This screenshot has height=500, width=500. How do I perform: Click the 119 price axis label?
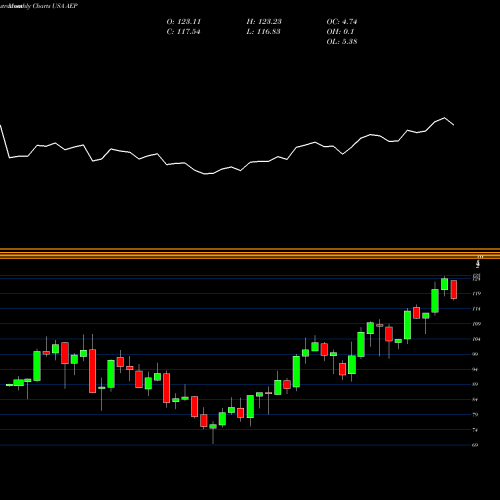[x=477, y=294]
